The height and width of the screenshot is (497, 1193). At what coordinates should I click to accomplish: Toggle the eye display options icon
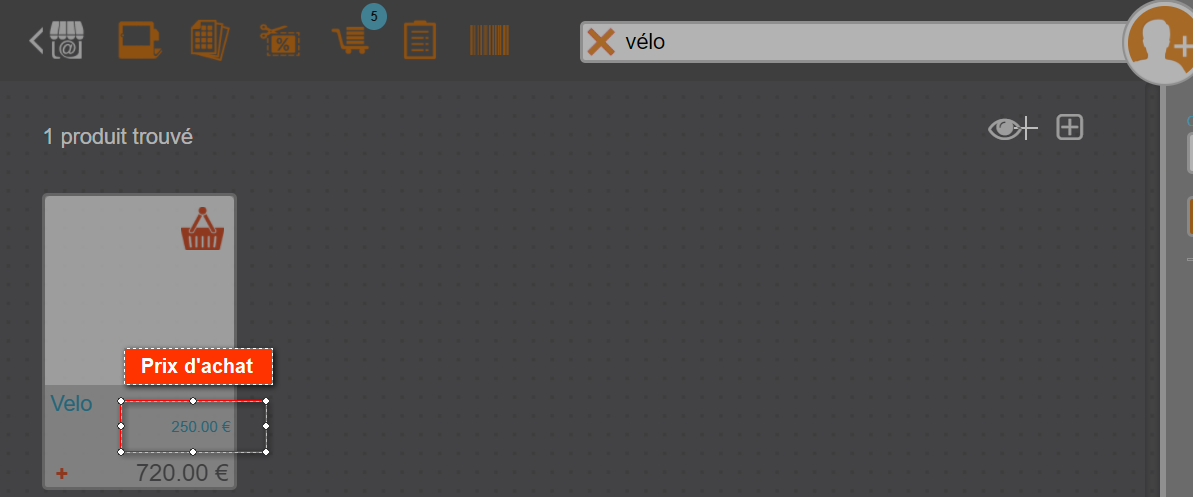coord(1013,129)
